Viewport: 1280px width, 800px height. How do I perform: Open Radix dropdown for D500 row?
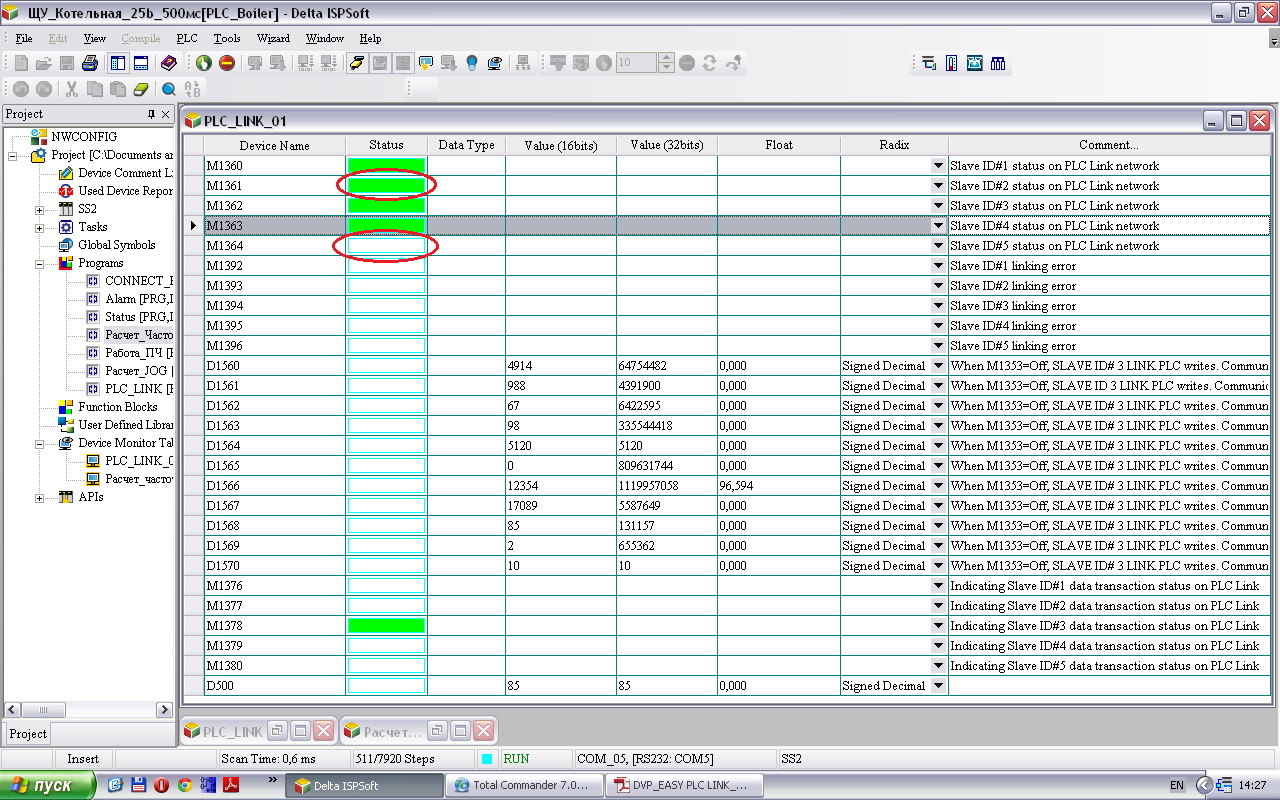[938, 686]
